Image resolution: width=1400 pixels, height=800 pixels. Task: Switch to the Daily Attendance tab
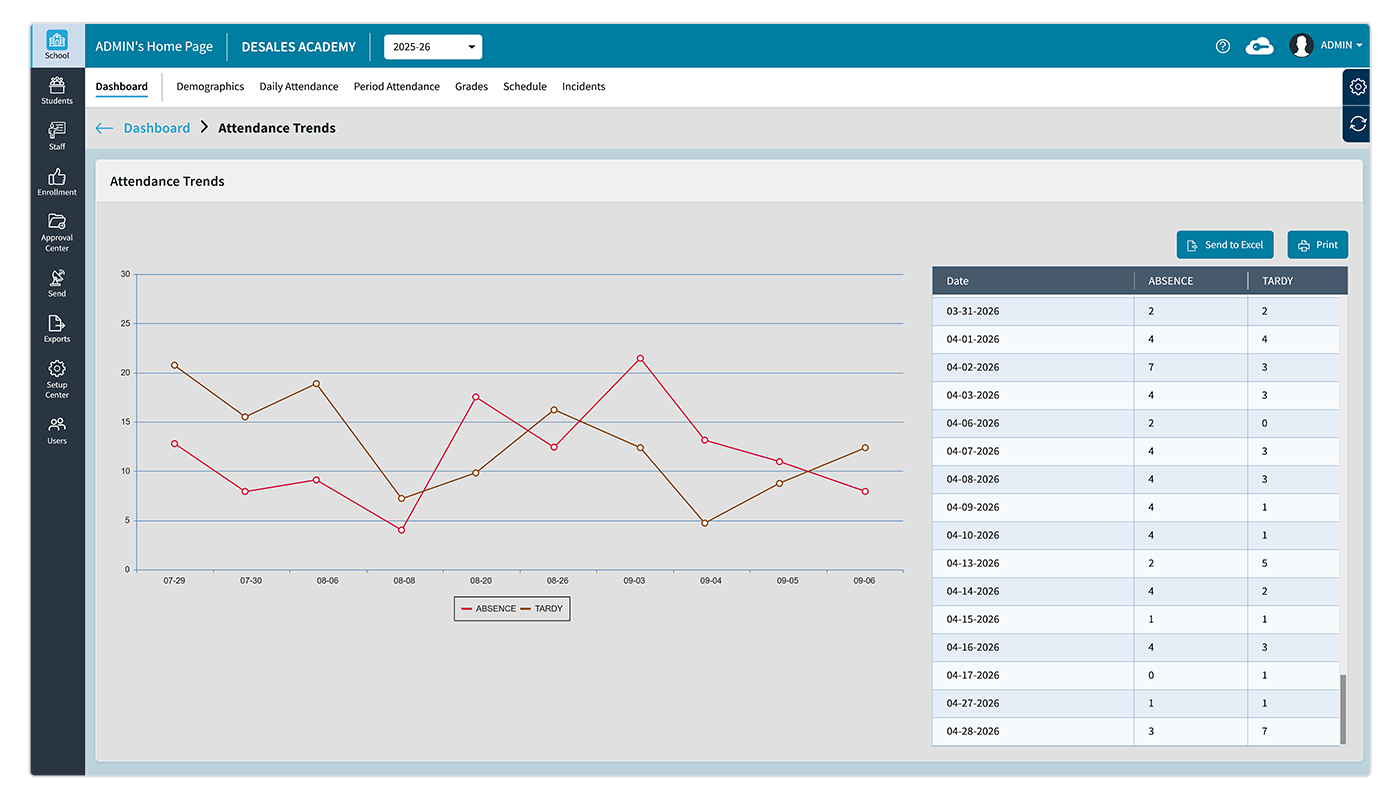click(x=299, y=87)
